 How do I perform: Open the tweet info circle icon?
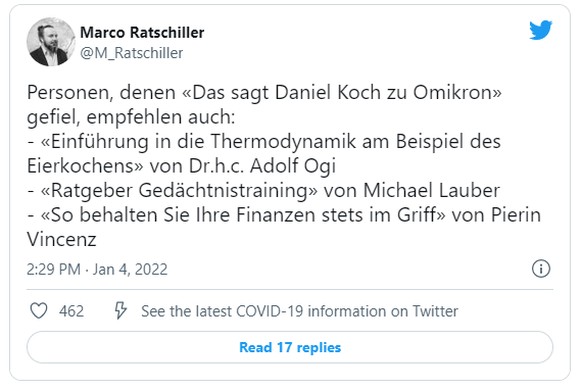[x=541, y=268]
